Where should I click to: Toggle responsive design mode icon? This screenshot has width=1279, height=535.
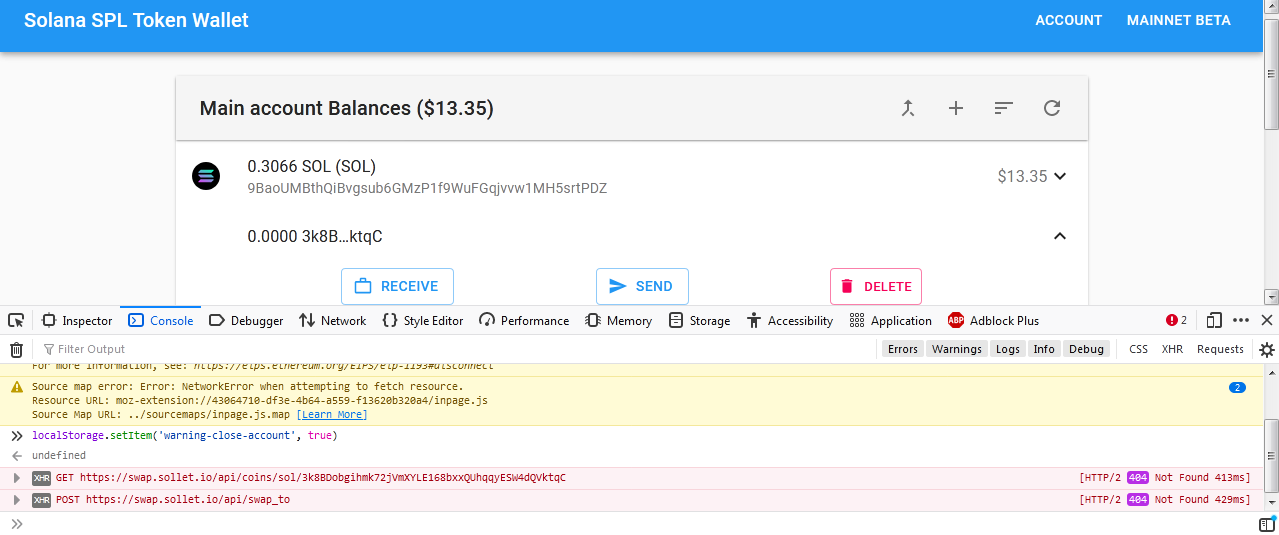[1214, 321]
